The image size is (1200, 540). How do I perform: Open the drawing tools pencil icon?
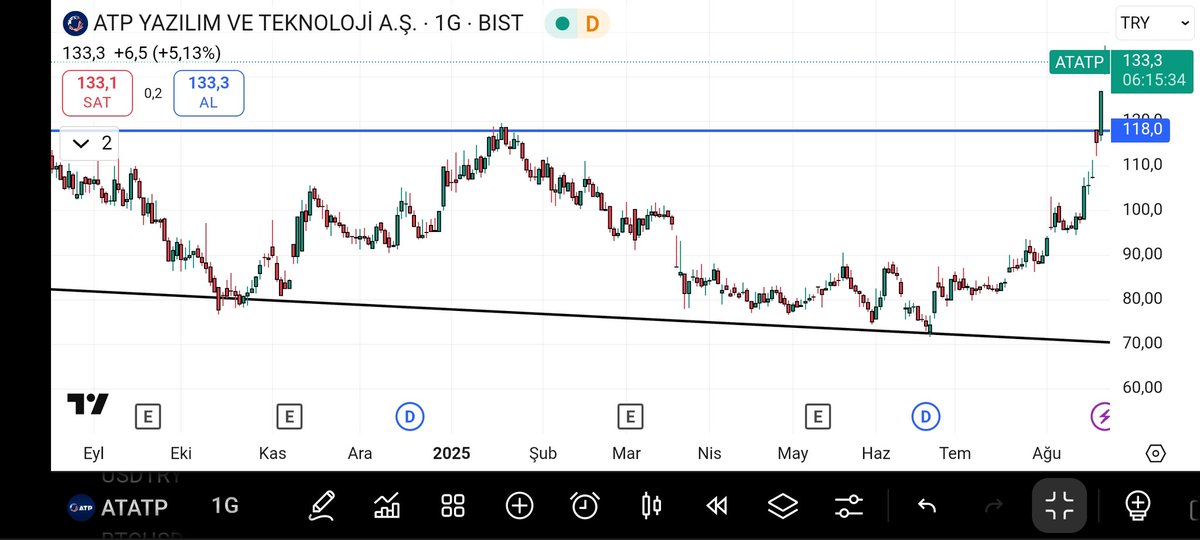point(321,505)
